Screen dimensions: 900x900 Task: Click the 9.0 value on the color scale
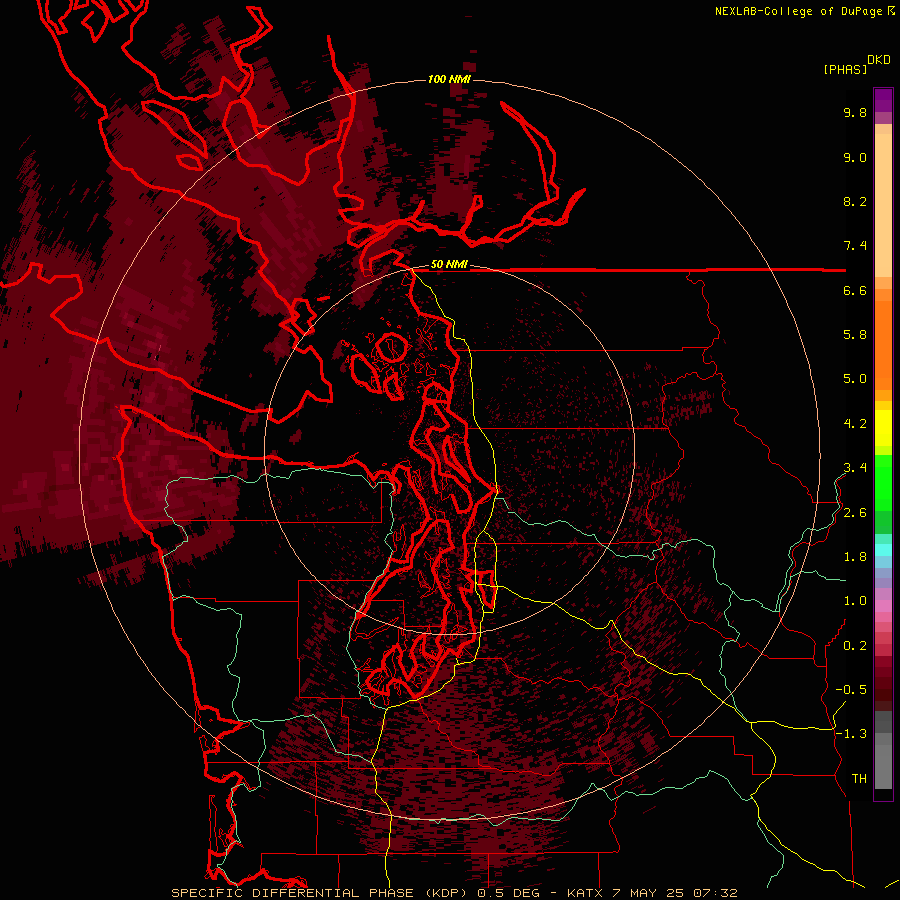pos(855,157)
